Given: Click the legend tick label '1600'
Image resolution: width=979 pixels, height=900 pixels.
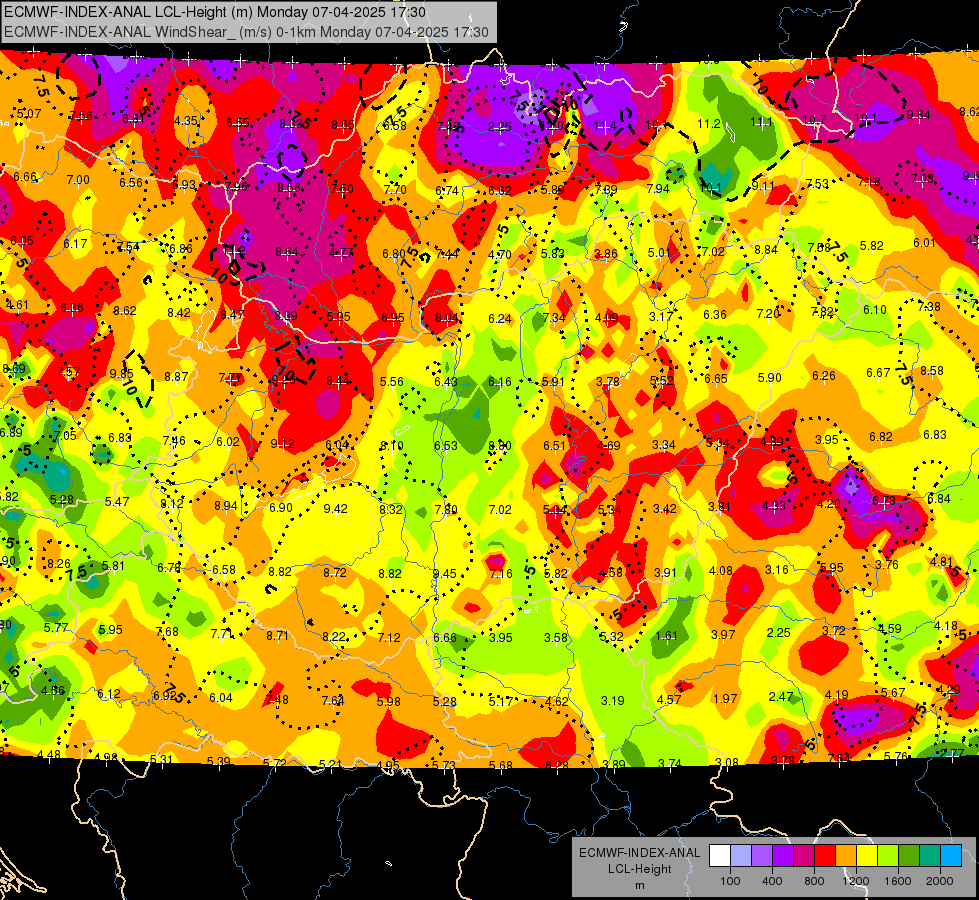Looking at the screenshot, I should point(898,881).
